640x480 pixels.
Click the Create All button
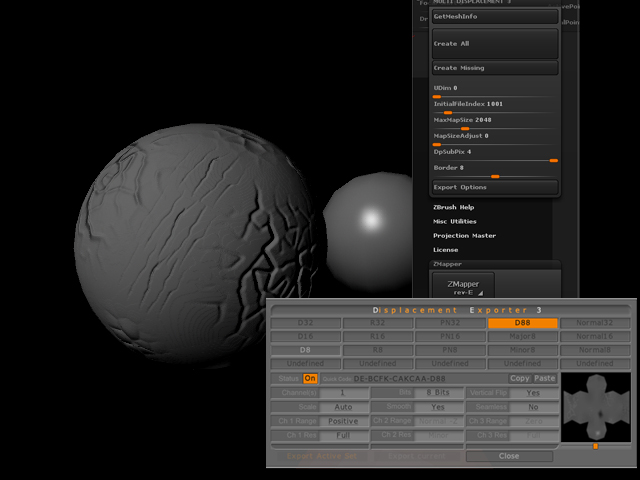[495, 43]
